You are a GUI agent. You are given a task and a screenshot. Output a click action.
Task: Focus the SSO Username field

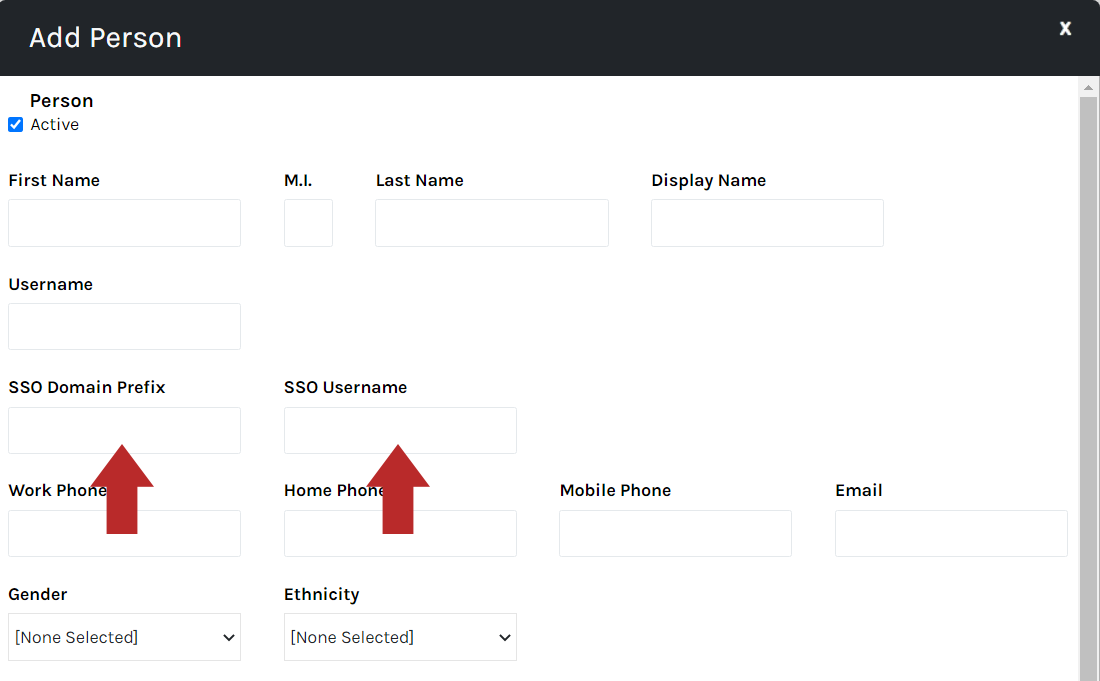tap(400, 431)
